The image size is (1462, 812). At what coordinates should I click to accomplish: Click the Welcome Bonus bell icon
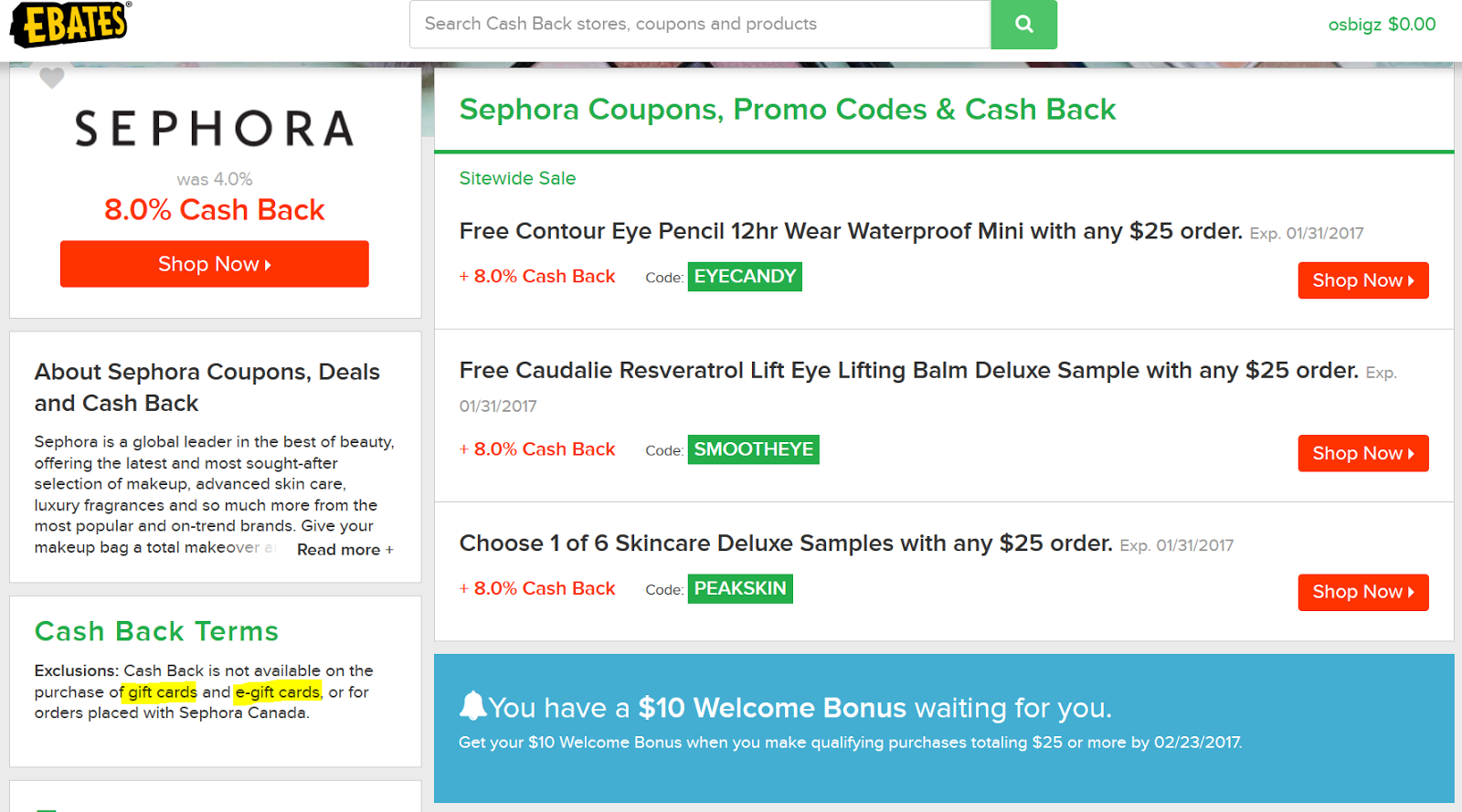pyautogui.click(x=472, y=706)
